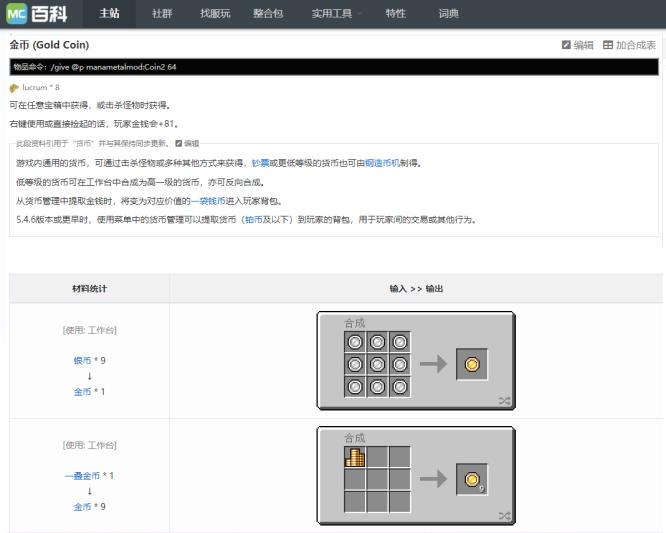The height and width of the screenshot is (533, 666).
Task: Click bottom-right silver coin in first recipe
Action: pos(400,387)
